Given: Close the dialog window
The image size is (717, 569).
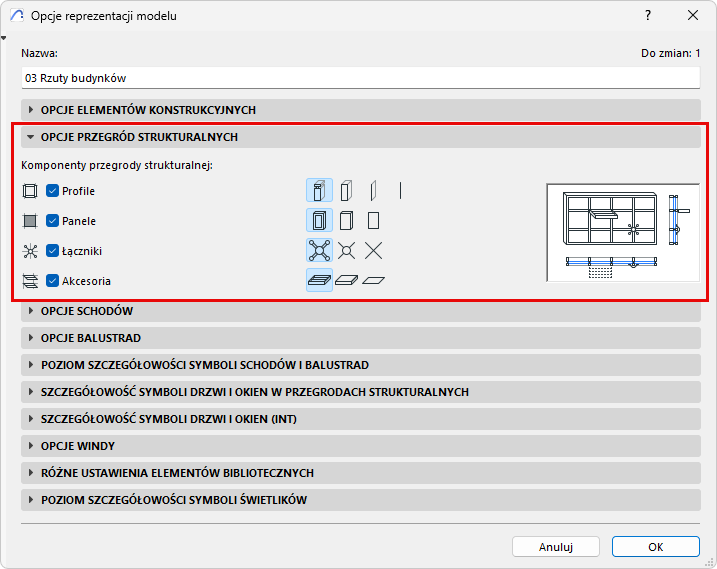Looking at the screenshot, I should click(x=693, y=16).
